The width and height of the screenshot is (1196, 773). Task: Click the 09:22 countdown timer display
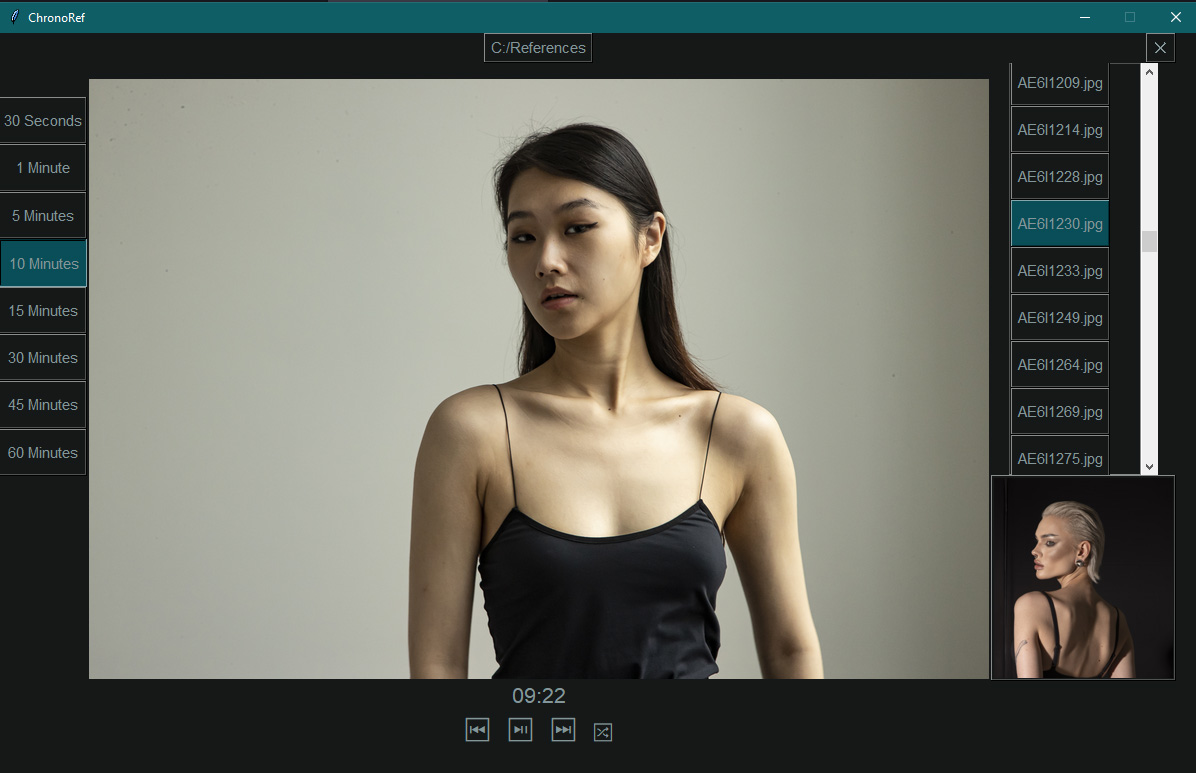pos(539,696)
